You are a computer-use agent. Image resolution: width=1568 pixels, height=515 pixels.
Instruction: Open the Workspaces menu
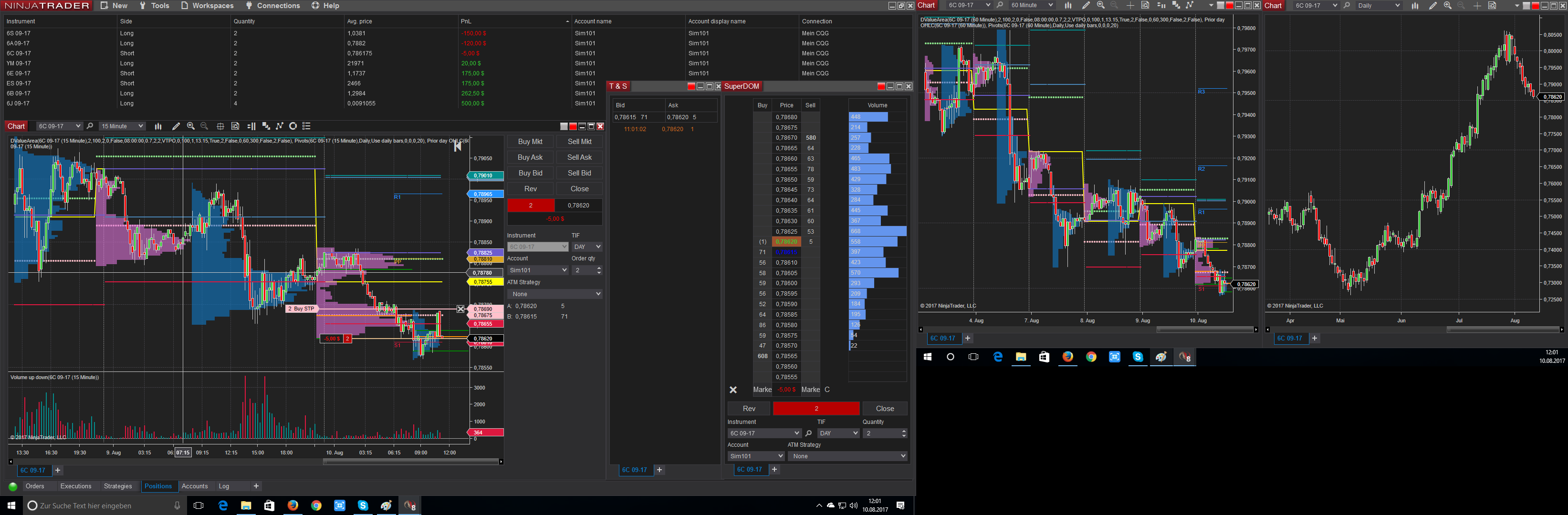[x=207, y=5]
